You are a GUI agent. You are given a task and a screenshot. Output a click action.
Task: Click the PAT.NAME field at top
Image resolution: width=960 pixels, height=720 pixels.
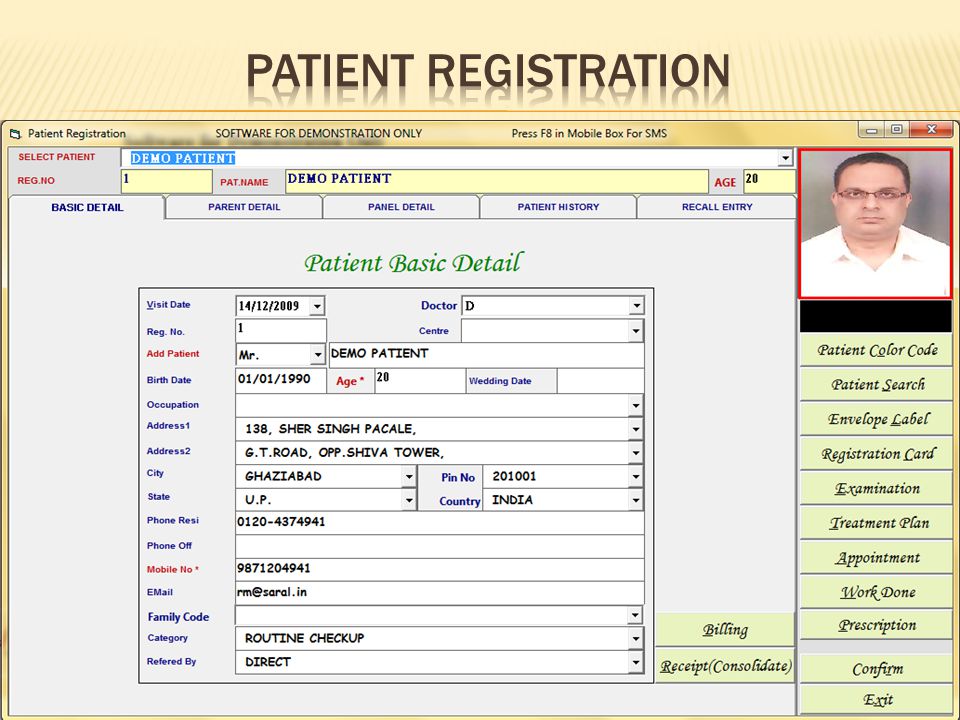497,181
